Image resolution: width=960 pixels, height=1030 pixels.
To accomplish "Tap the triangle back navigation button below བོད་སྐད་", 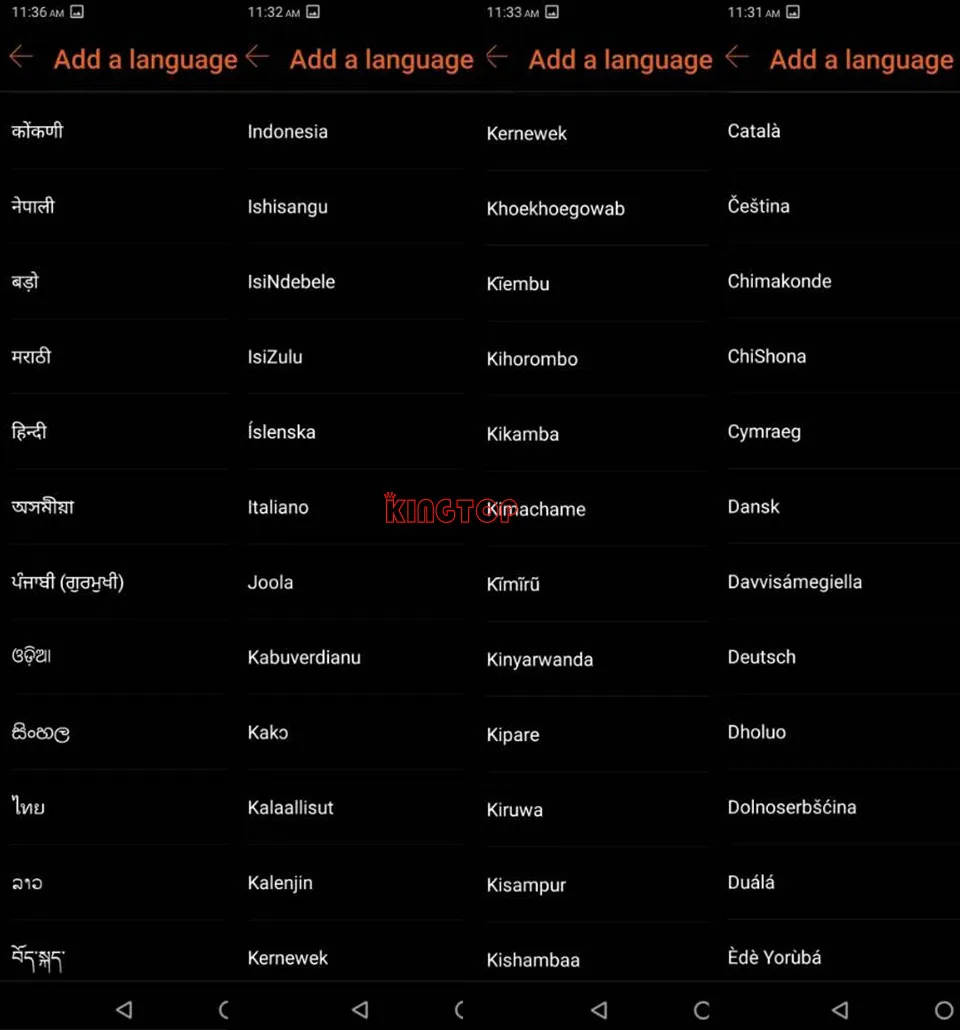I will tap(124, 1009).
